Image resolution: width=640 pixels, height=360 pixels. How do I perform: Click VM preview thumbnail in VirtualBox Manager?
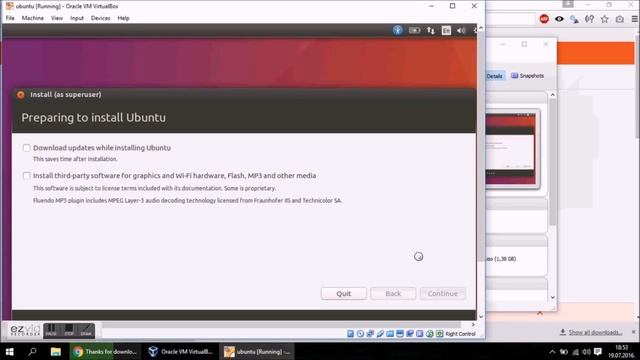(x=511, y=149)
